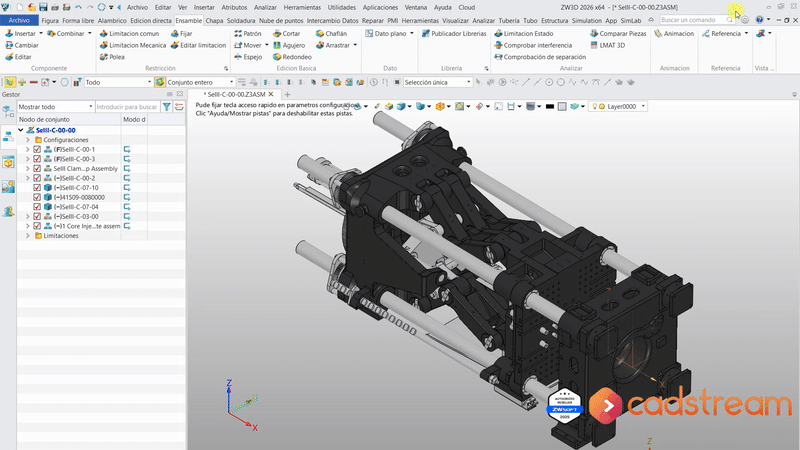The image size is (800, 450).
Task: Toggle the (−)SeIII-C-07-04 checkbox
Action: click(37, 207)
